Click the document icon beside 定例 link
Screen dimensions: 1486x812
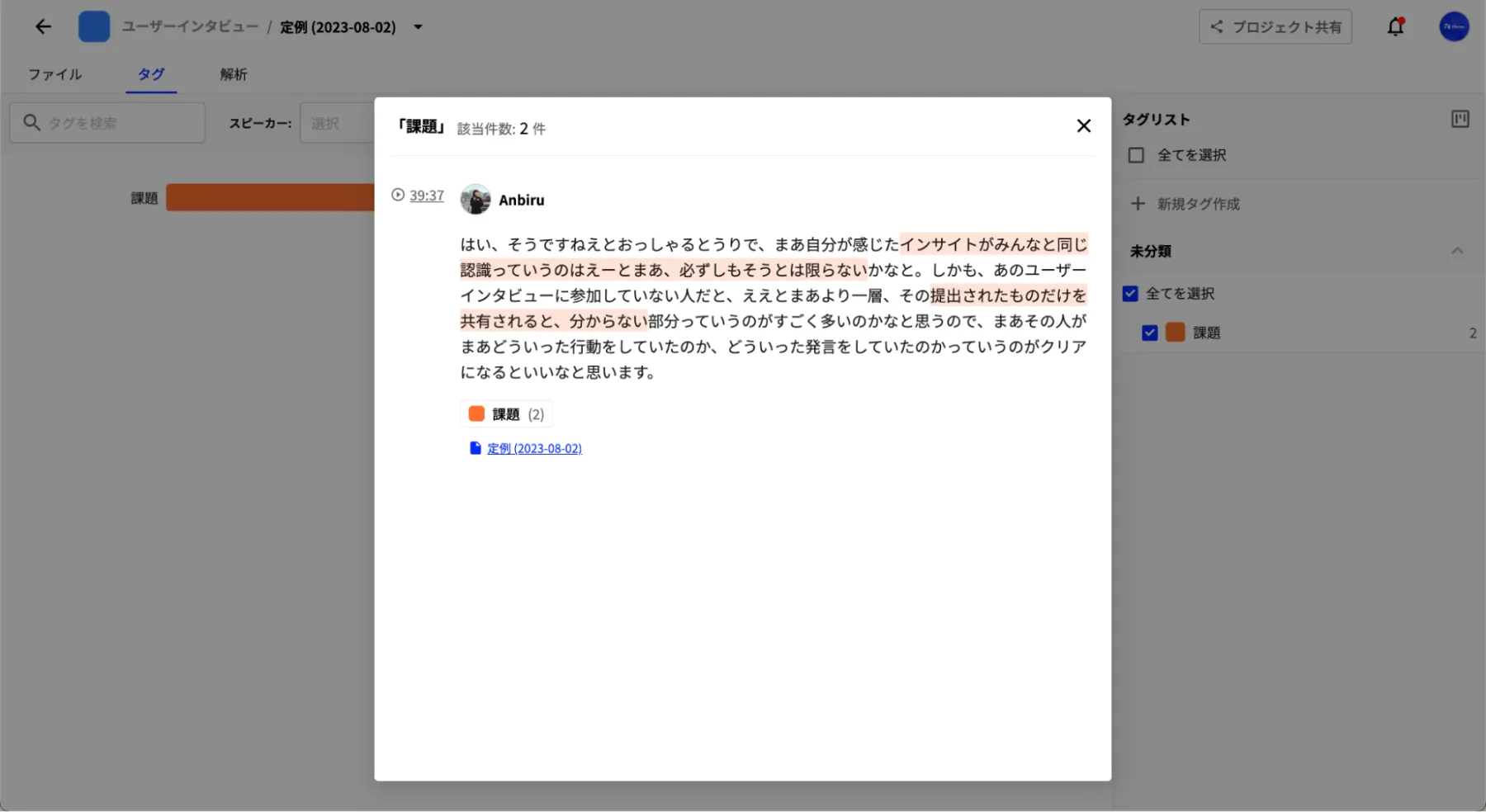click(476, 448)
